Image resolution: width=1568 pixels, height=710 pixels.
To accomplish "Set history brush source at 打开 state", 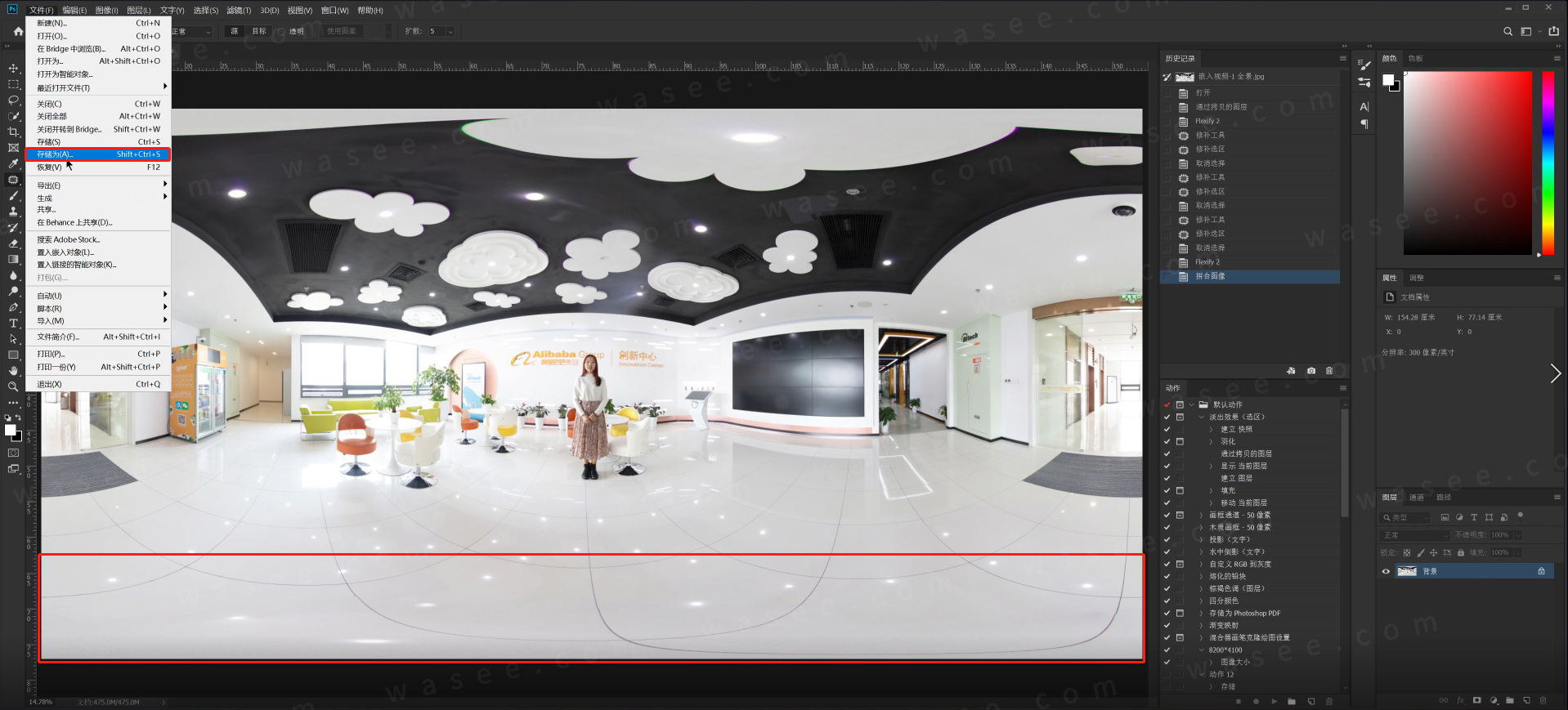I will (x=1167, y=92).
